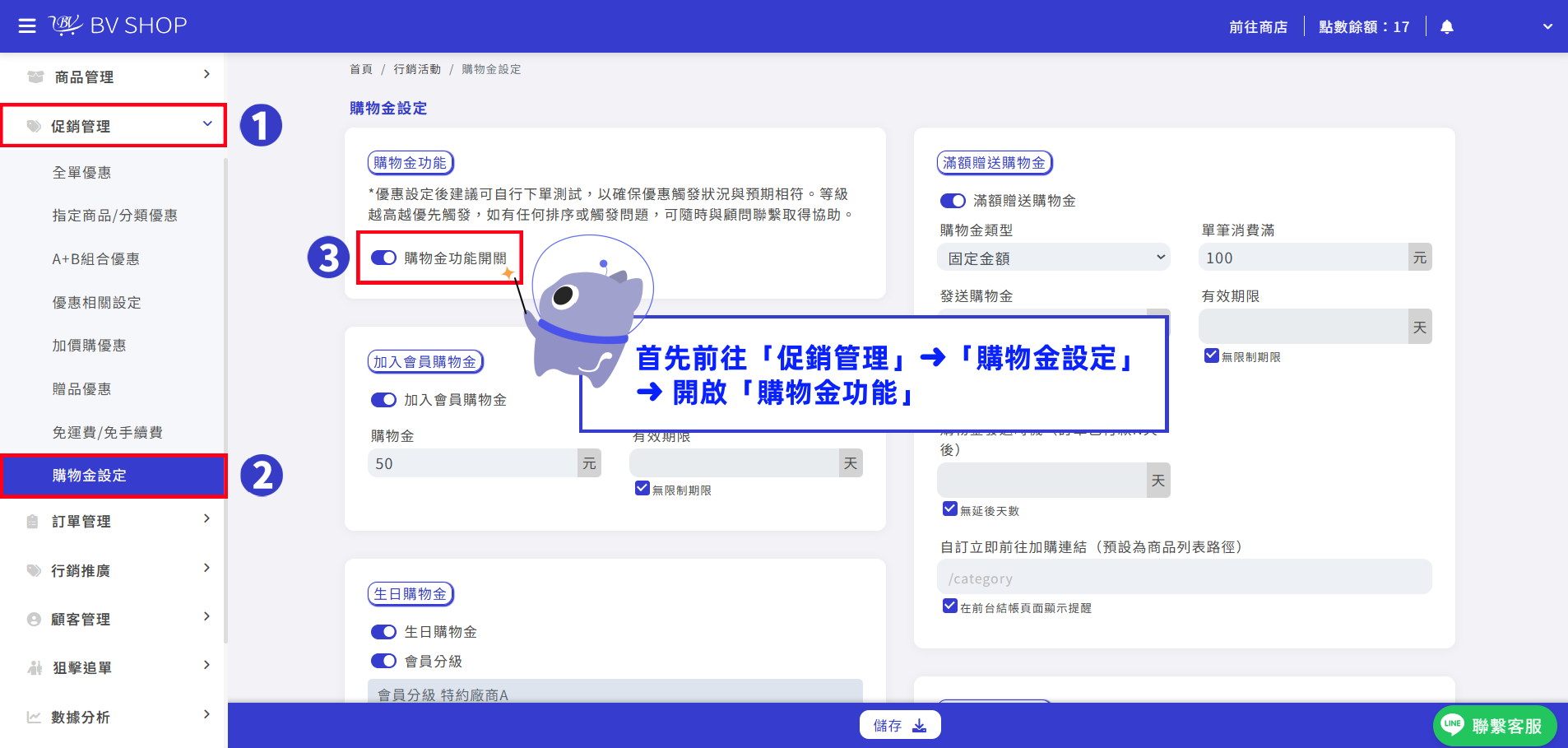
Task: Click the 單筆消費滿 100 input field
Action: 1303,258
